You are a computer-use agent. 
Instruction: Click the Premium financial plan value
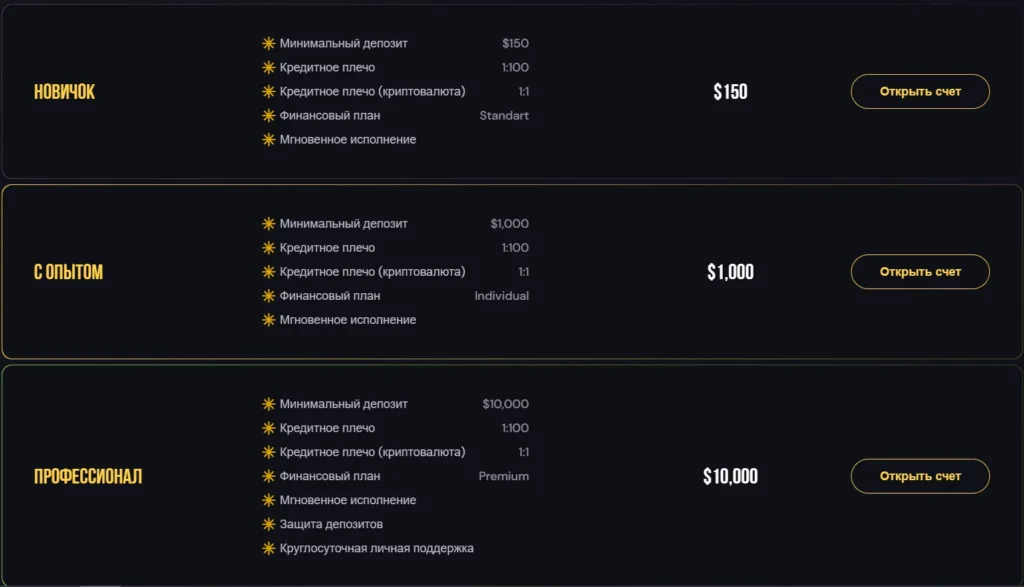click(503, 476)
